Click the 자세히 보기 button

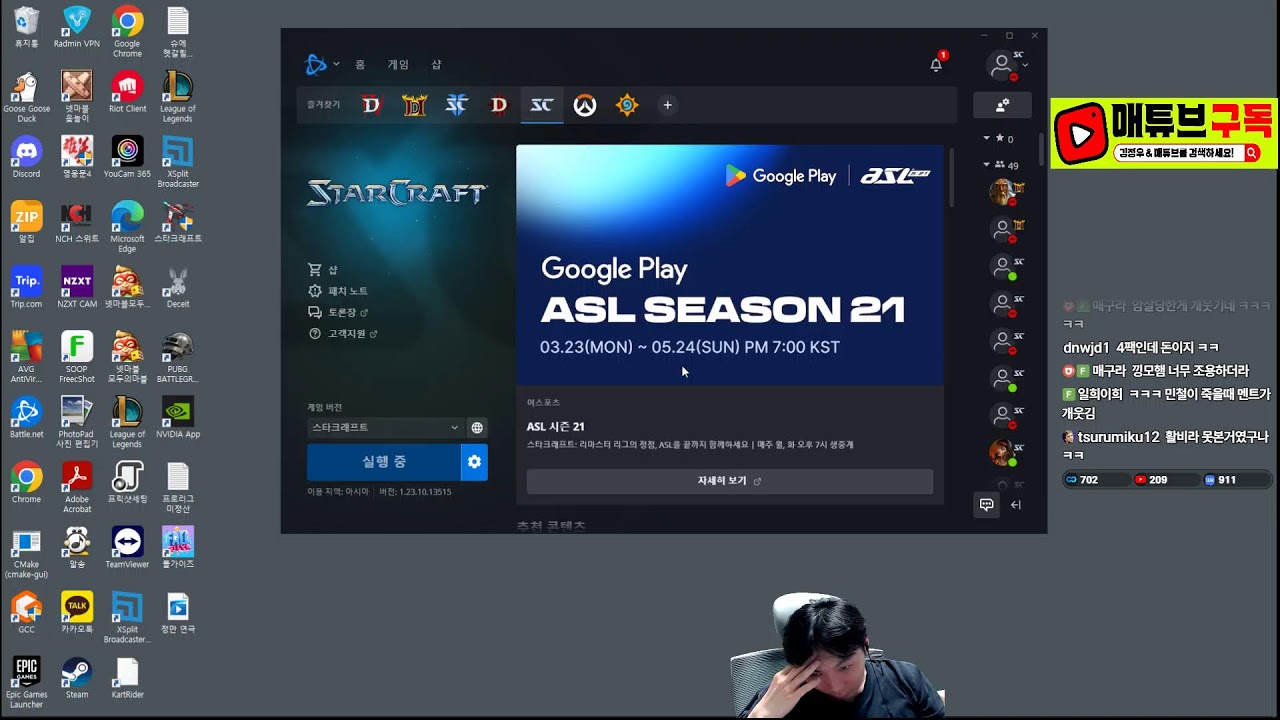[x=729, y=481]
